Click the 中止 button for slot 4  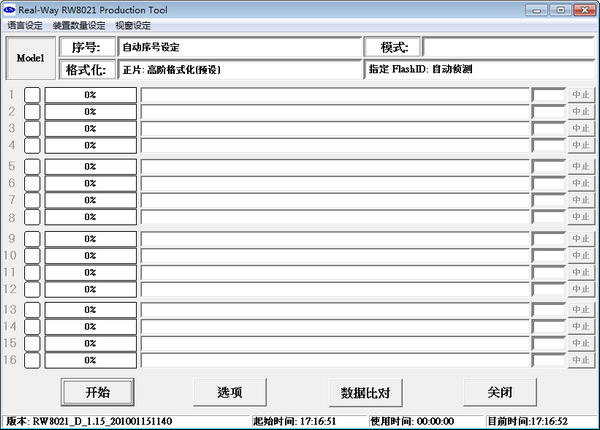tap(581, 145)
